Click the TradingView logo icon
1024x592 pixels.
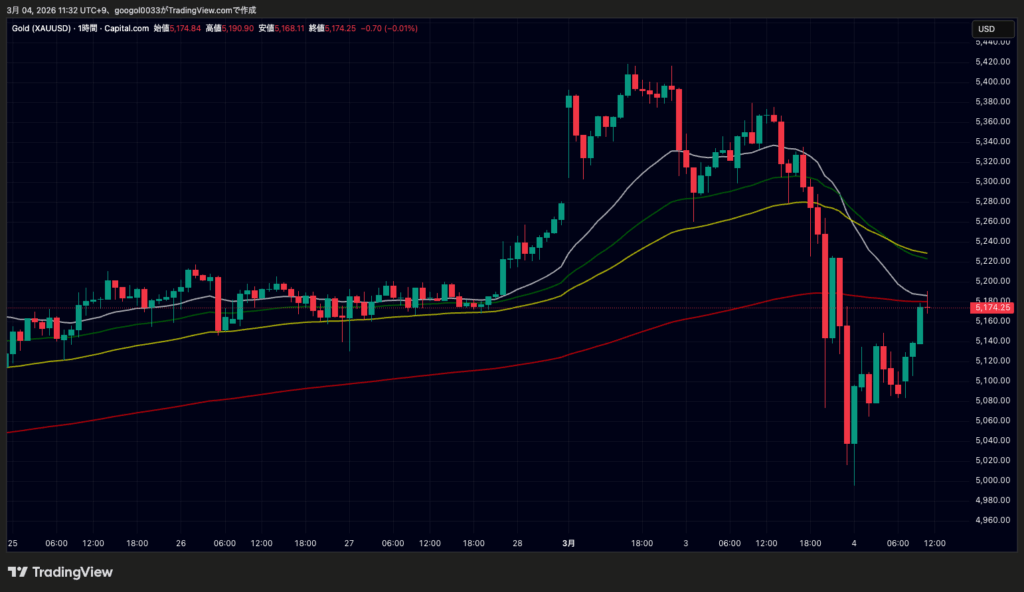17,572
